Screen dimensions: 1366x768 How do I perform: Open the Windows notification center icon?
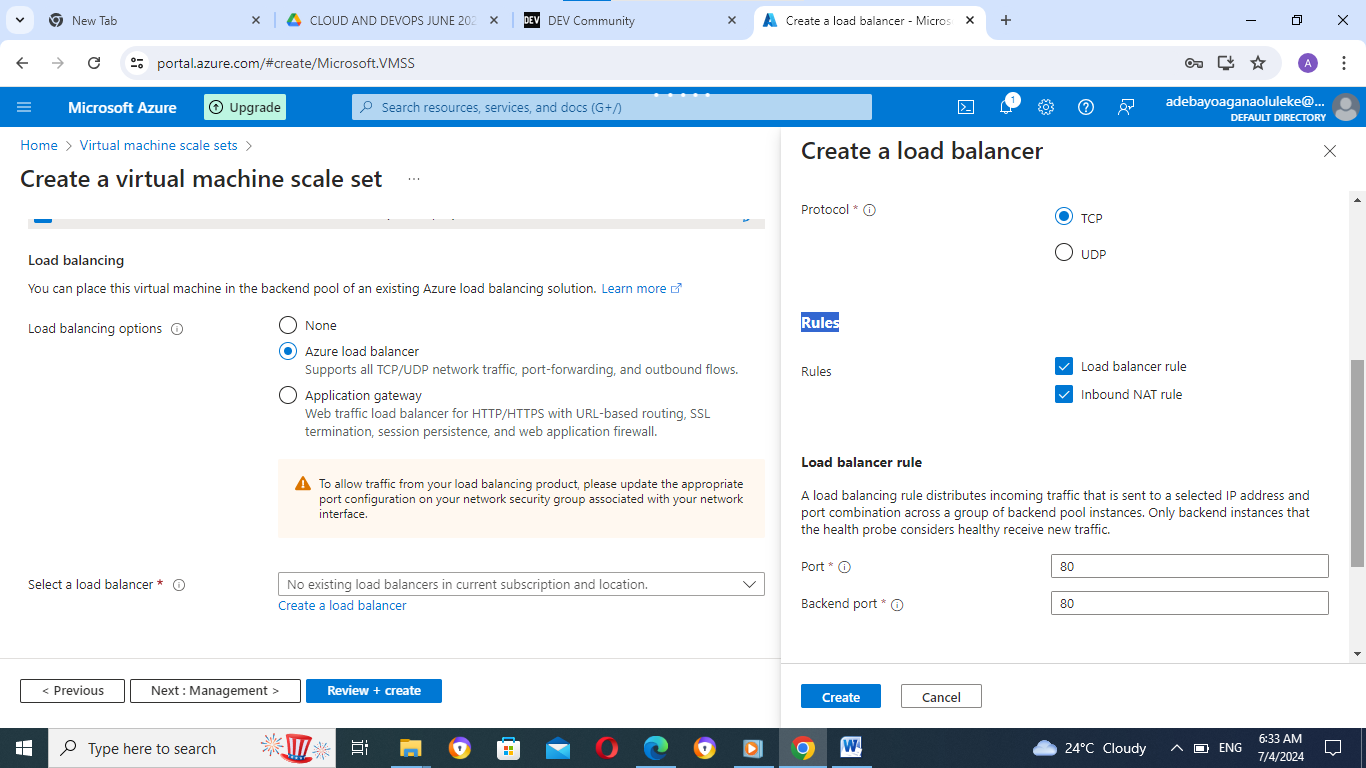coord(1332,748)
